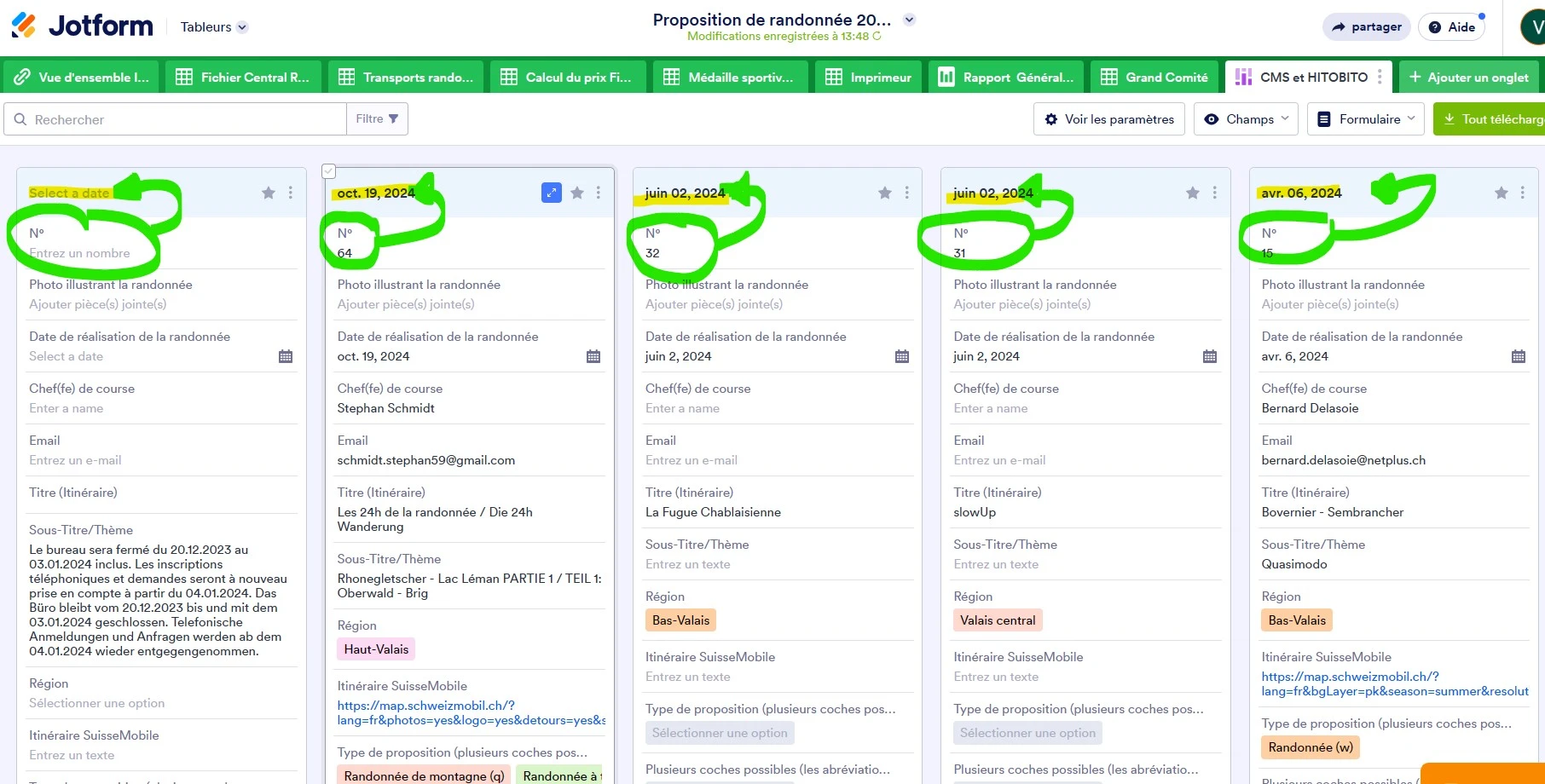The image size is (1545, 784).
Task: Open the Calcul du prix tab
Action: 566,77
